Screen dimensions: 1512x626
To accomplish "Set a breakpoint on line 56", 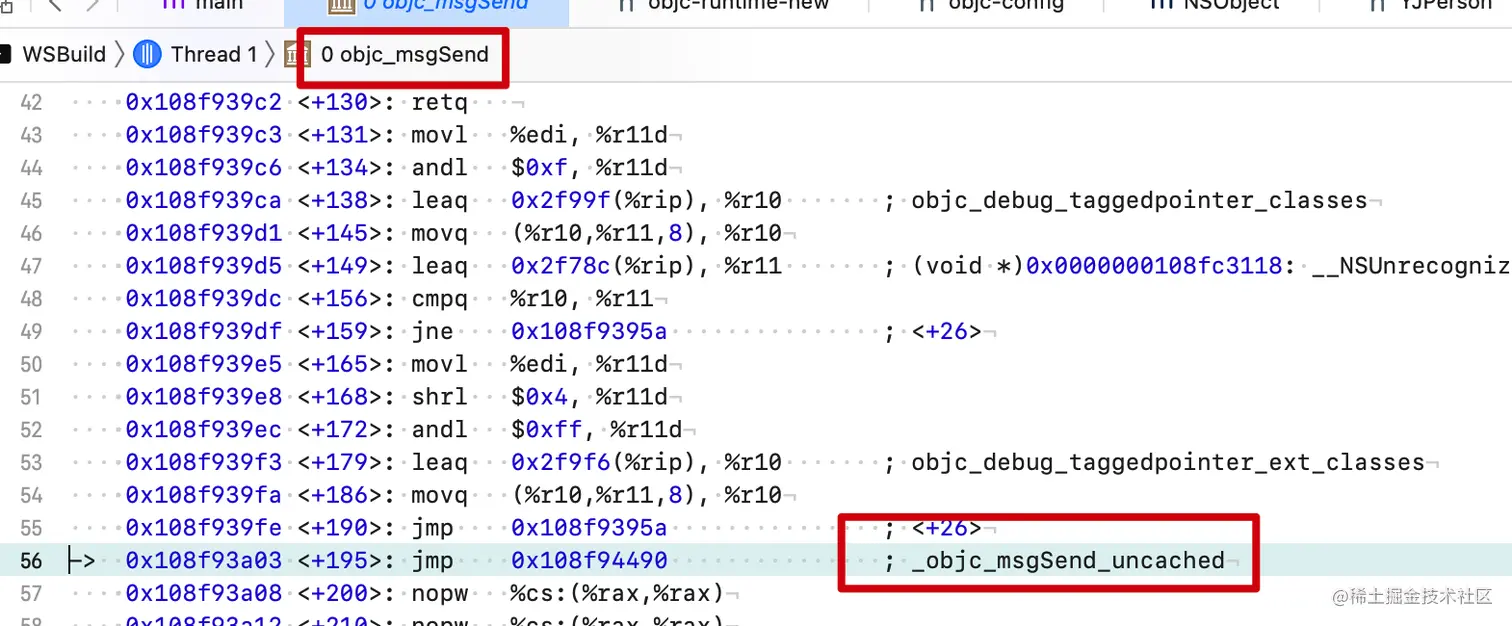I will click(x=31, y=560).
